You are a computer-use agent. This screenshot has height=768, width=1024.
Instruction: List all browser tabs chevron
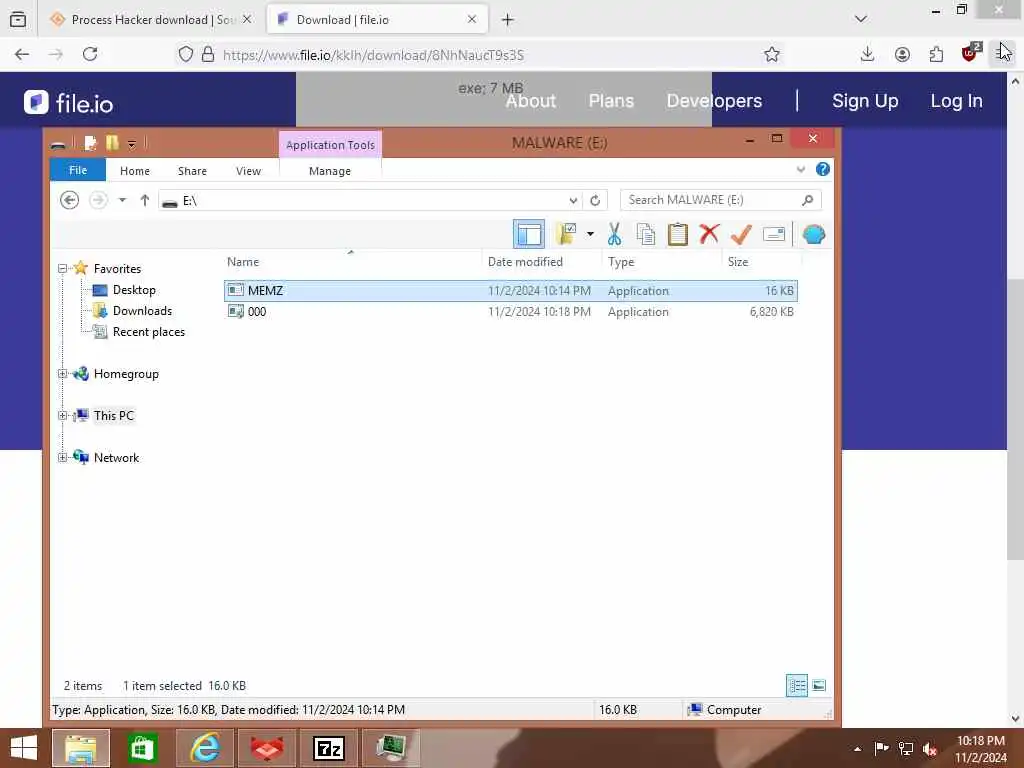(x=861, y=19)
